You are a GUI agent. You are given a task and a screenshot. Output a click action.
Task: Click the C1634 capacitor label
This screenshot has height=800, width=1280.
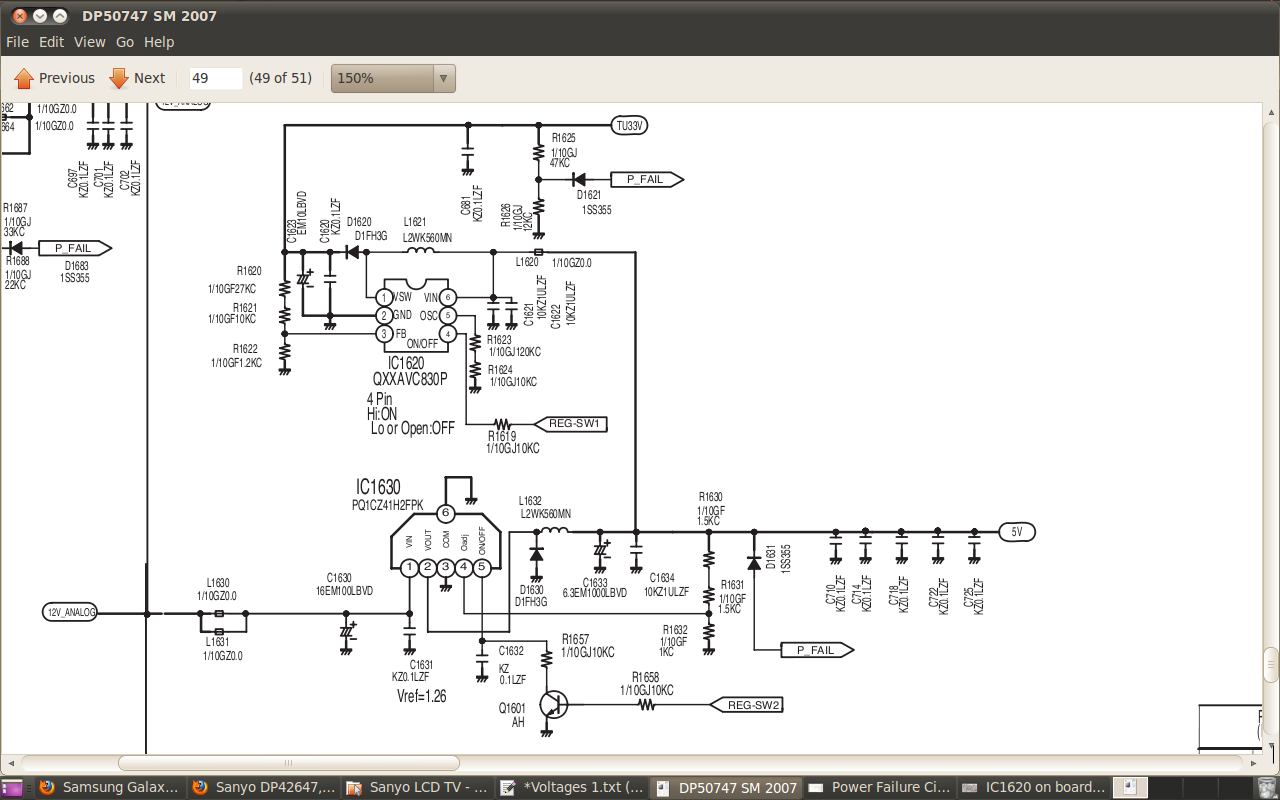[662, 578]
